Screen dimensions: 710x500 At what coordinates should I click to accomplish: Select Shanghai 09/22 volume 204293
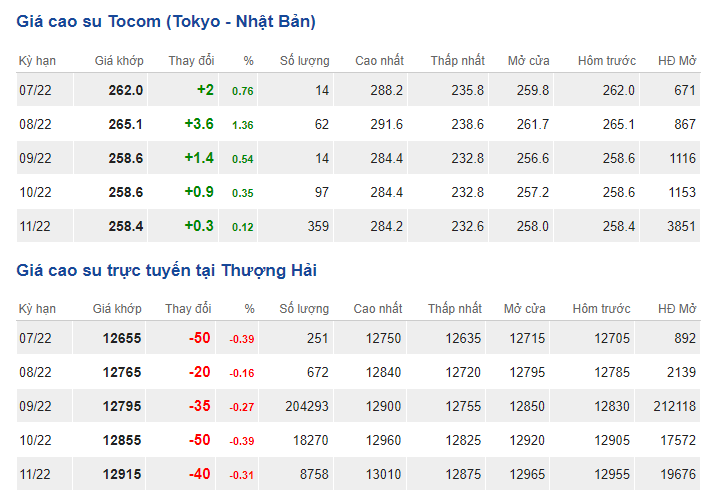[x=307, y=406]
